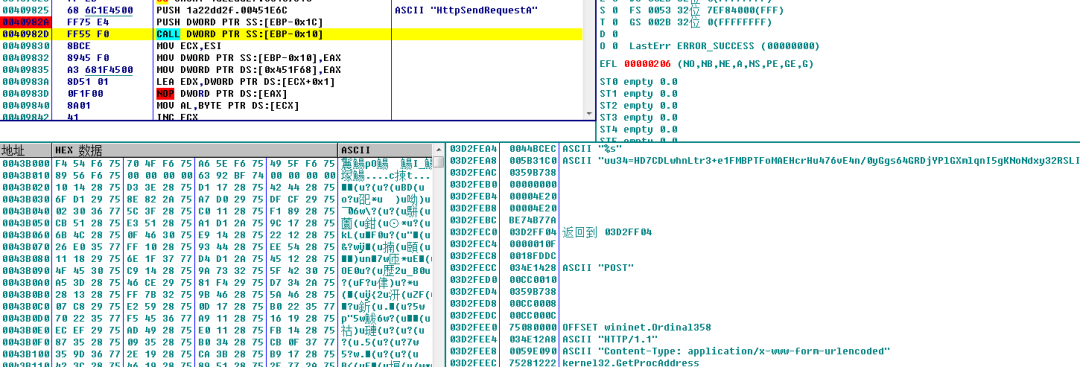The image size is (1080, 367).
Task: Select dump row at address 0043B000
Action: click(x=216, y=163)
